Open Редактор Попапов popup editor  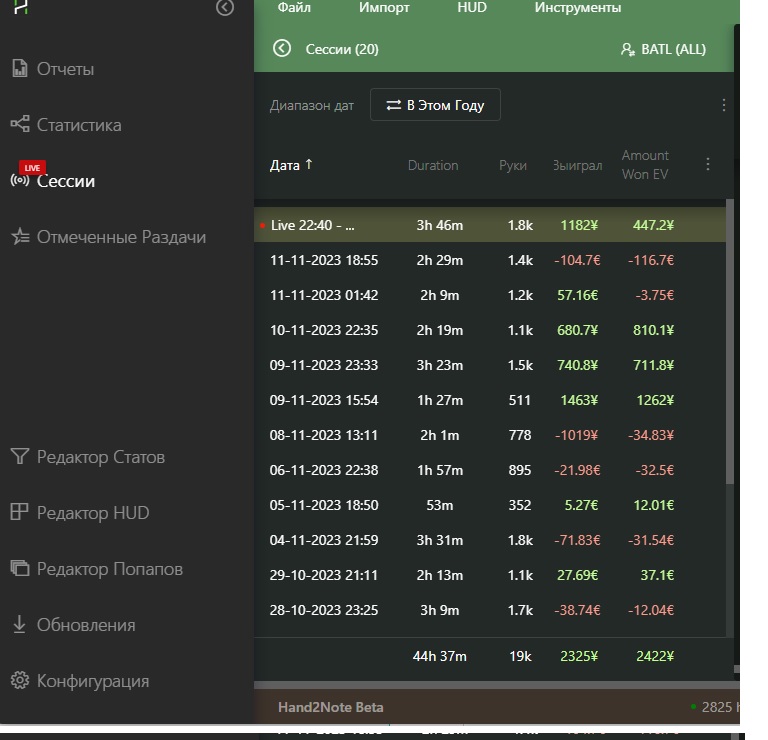(x=97, y=569)
